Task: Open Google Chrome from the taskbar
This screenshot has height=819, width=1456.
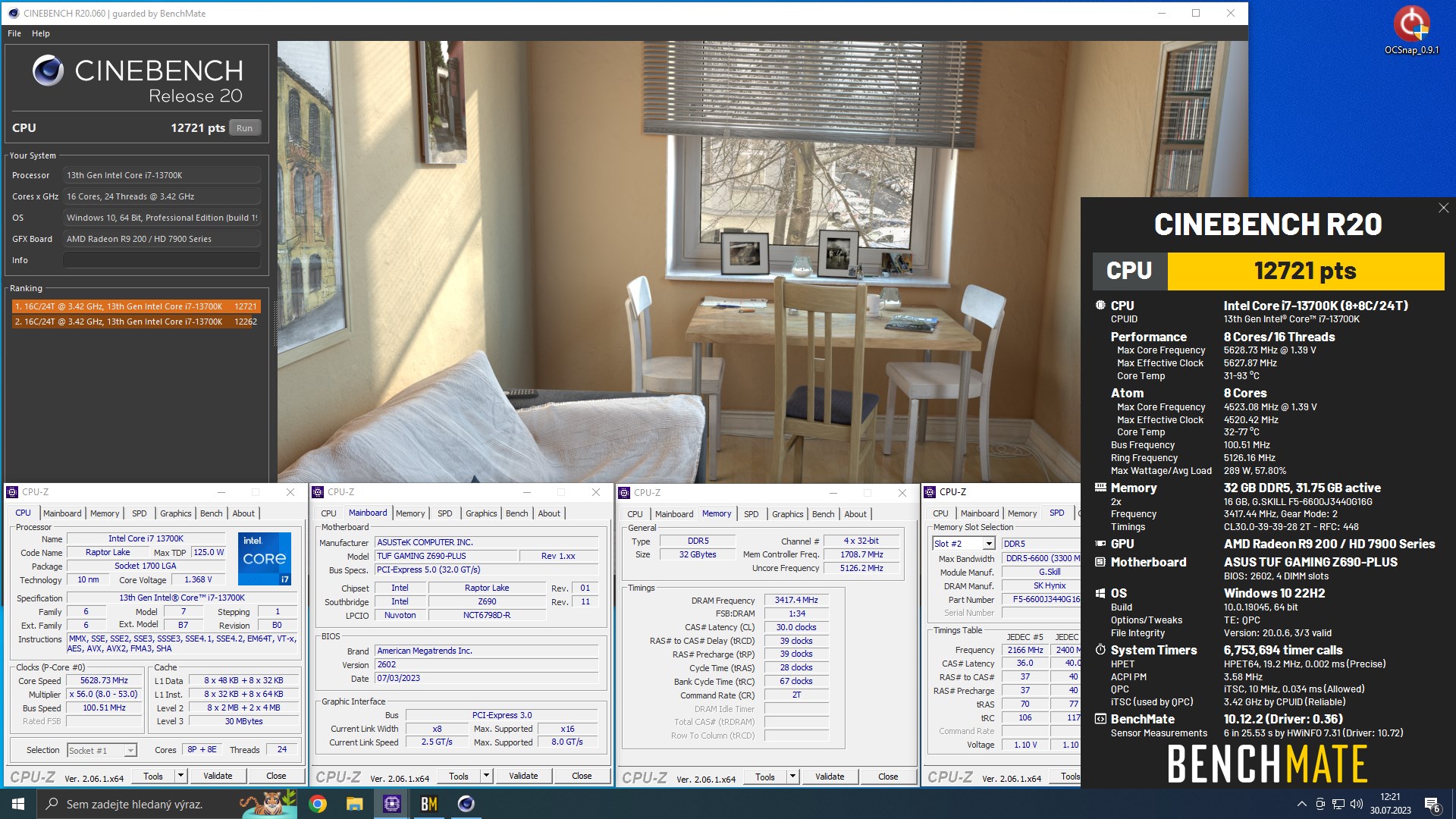Action: pos(318,804)
